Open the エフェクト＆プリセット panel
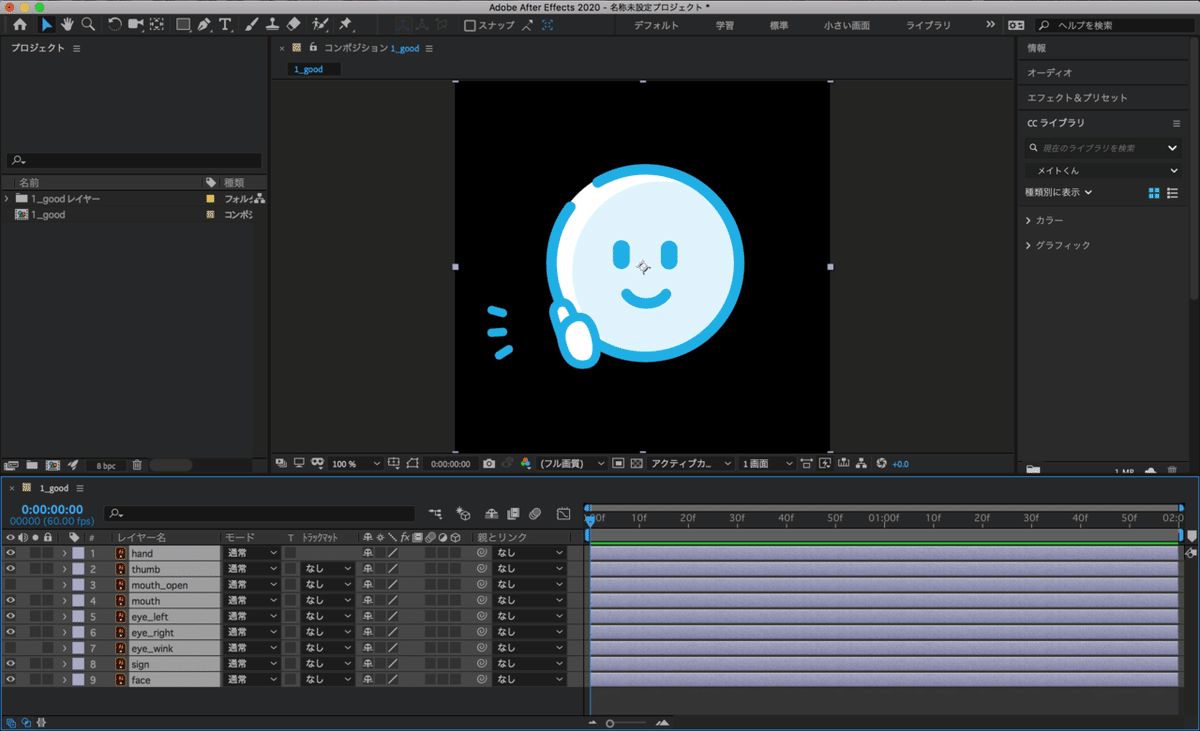Screen dimensions: 1200x731 point(1077,98)
